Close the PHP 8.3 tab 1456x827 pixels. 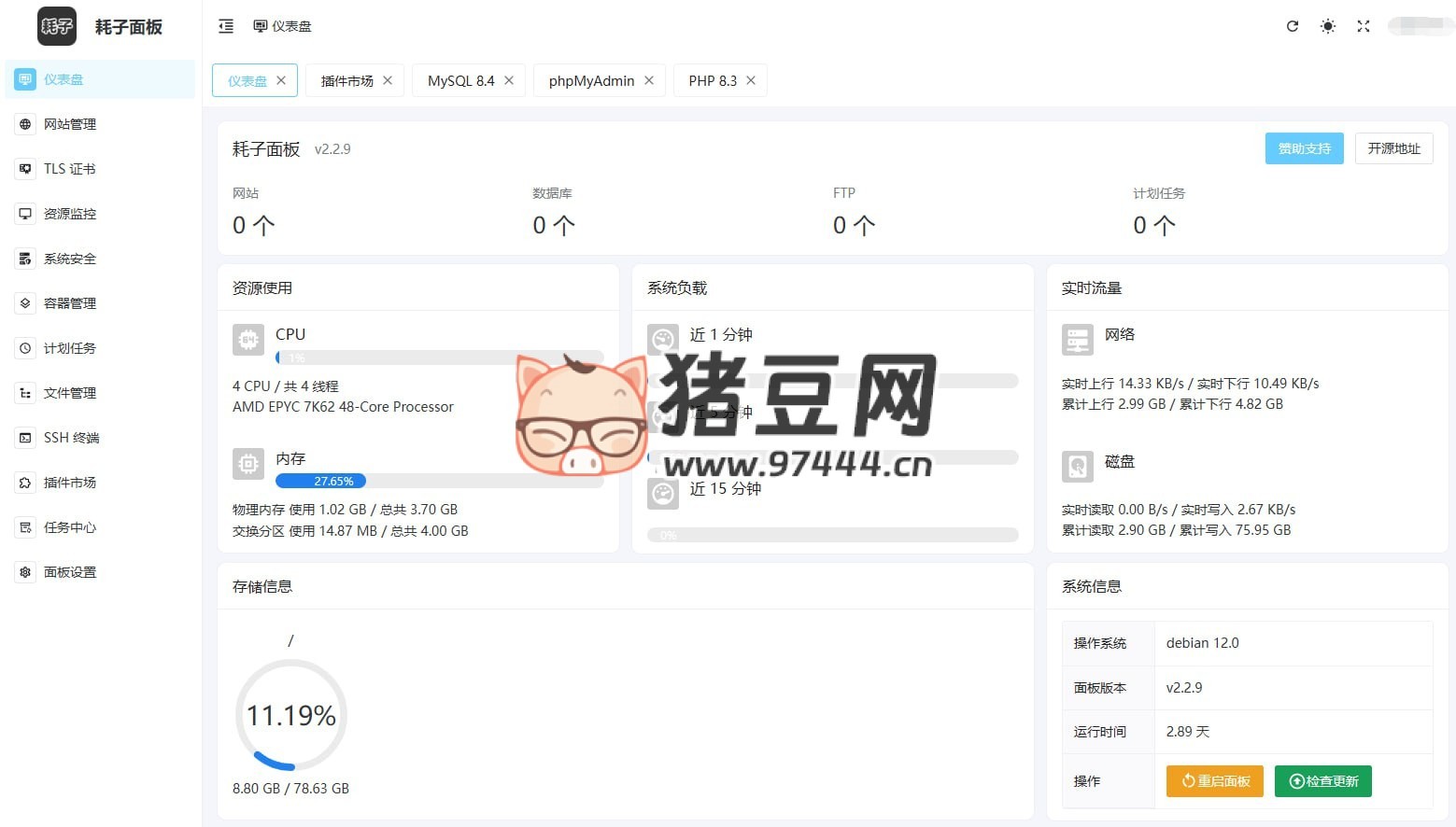click(751, 80)
